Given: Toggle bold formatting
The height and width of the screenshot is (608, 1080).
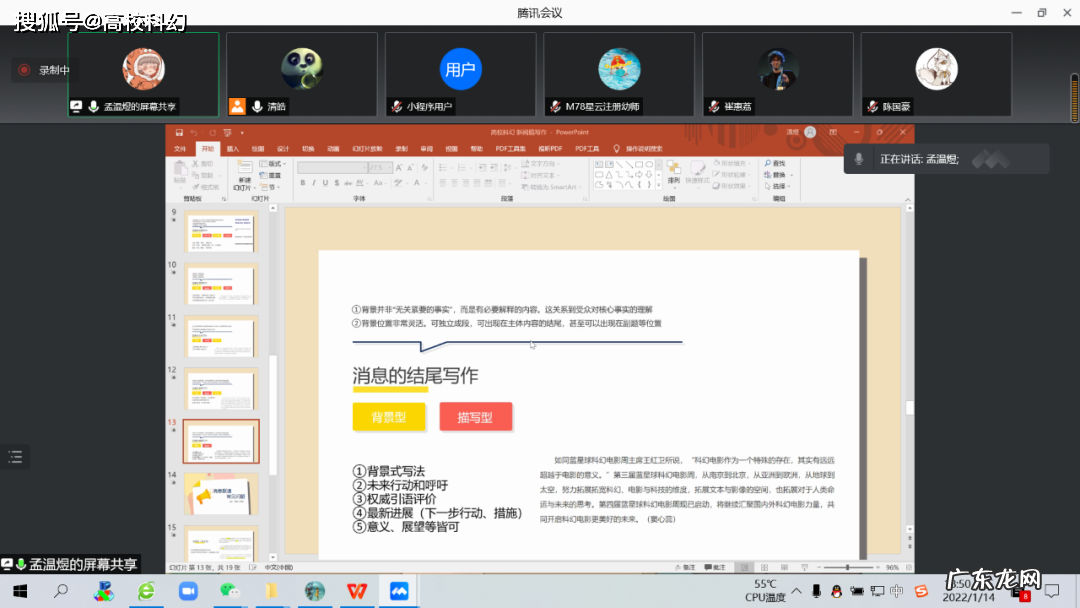Looking at the screenshot, I should pyautogui.click(x=303, y=182).
